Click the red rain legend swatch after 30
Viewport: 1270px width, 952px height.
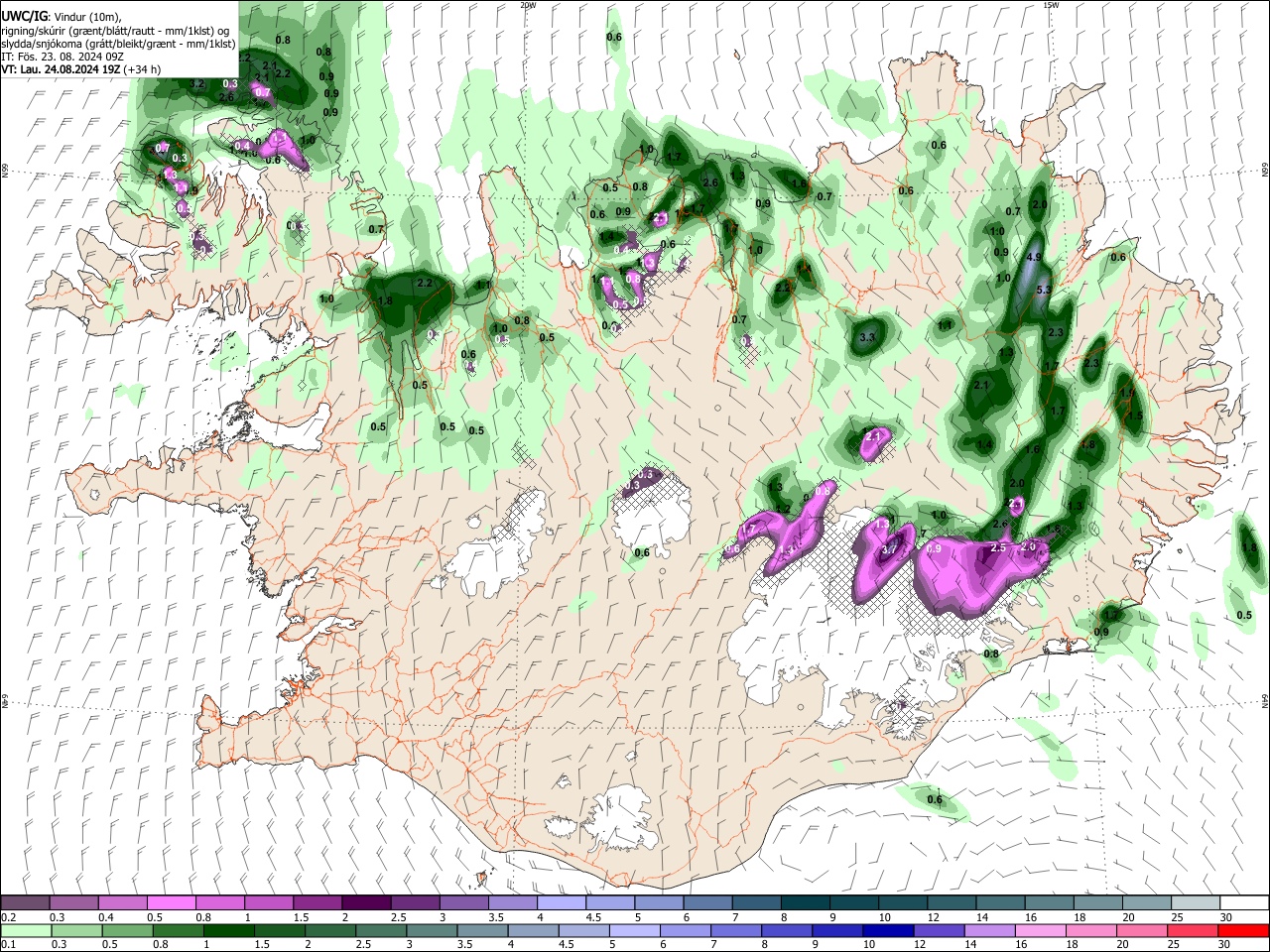click(x=1244, y=930)
